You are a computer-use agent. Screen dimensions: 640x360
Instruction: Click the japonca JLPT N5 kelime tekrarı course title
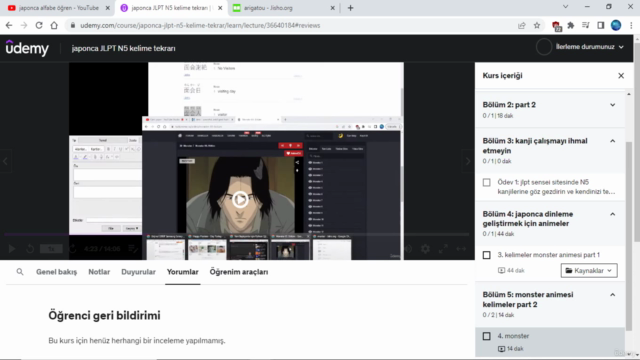tap(123, 48)
